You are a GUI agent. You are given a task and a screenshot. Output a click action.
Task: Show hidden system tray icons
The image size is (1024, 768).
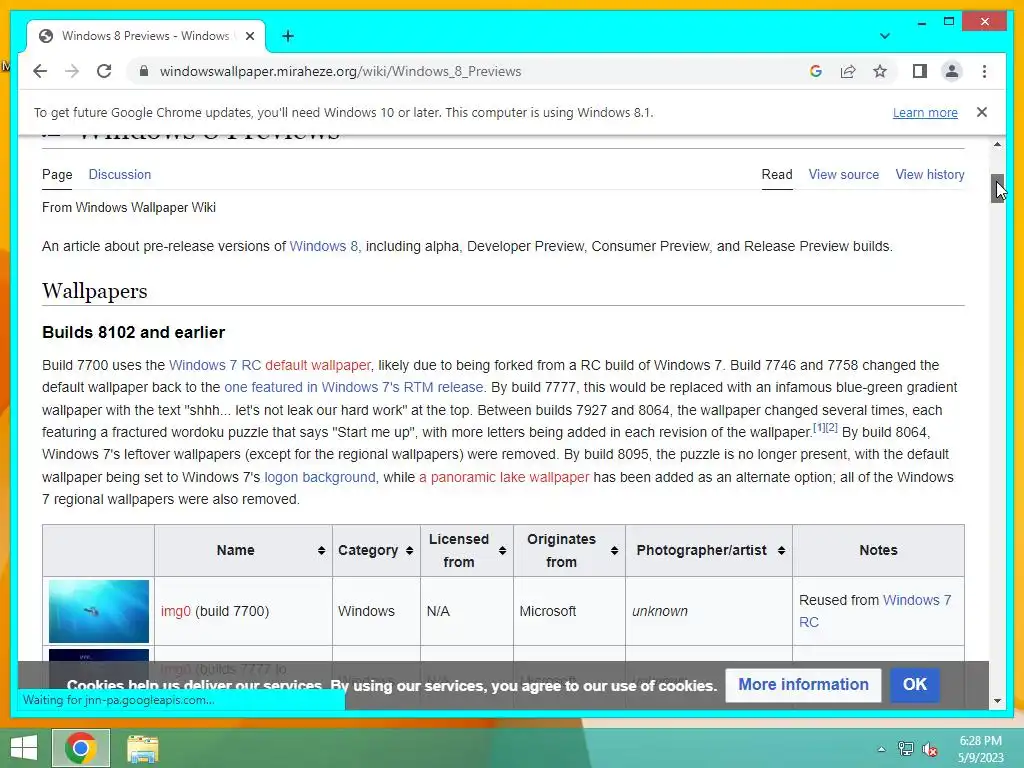tap(881, 749)
